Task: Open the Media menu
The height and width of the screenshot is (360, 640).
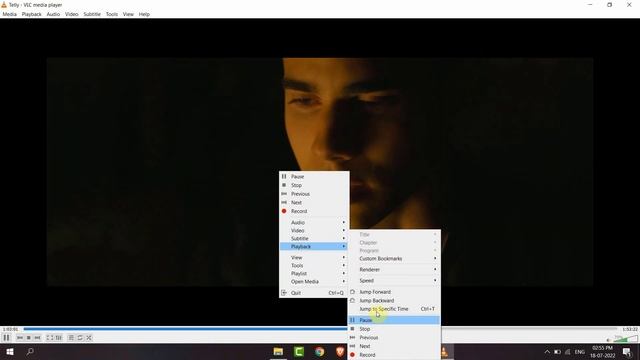Action: (9, 14)
